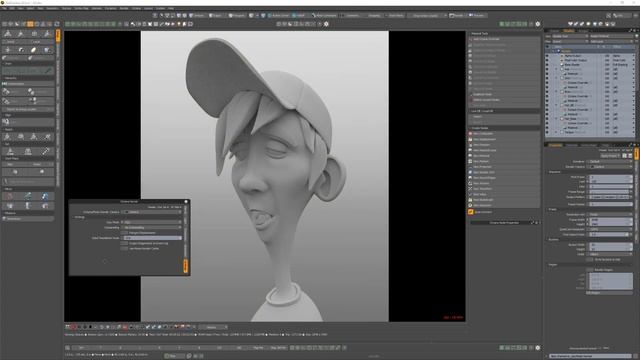
Task: Open the bucket Order dropdown
Action: [x=610, y=254]
